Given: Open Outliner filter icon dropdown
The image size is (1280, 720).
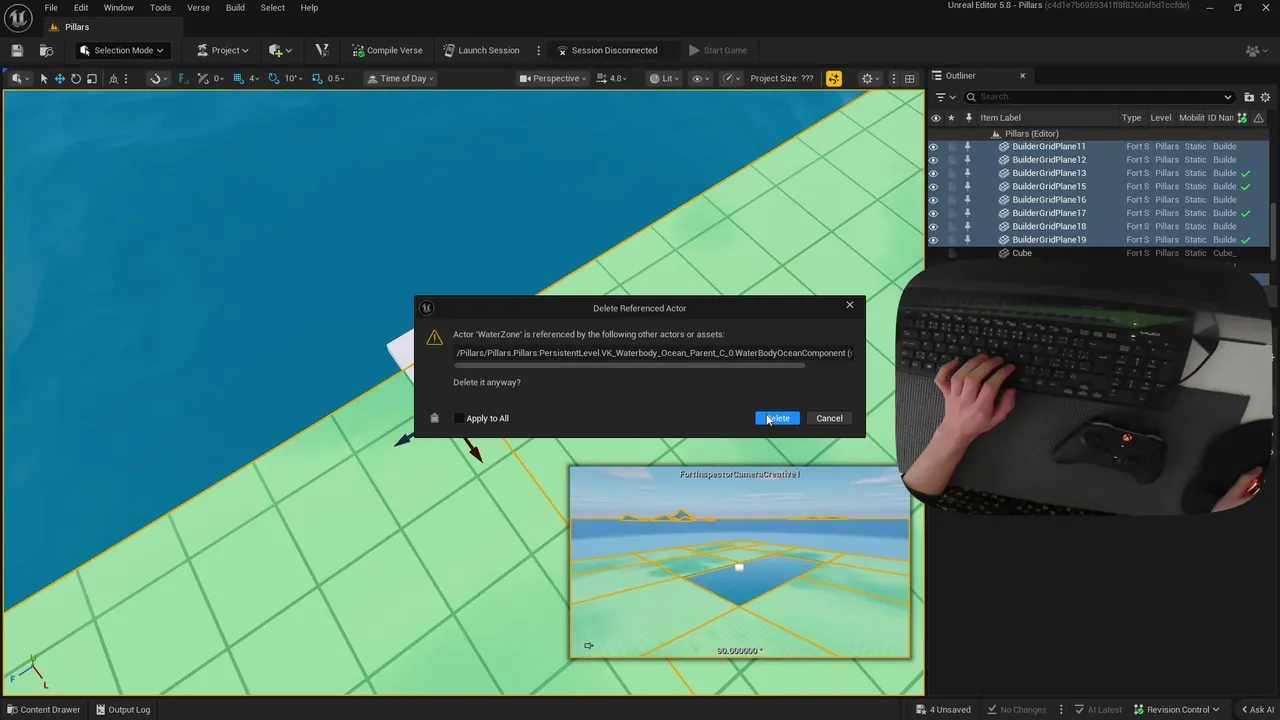Looking at the screenshot, I should (945, 97).
